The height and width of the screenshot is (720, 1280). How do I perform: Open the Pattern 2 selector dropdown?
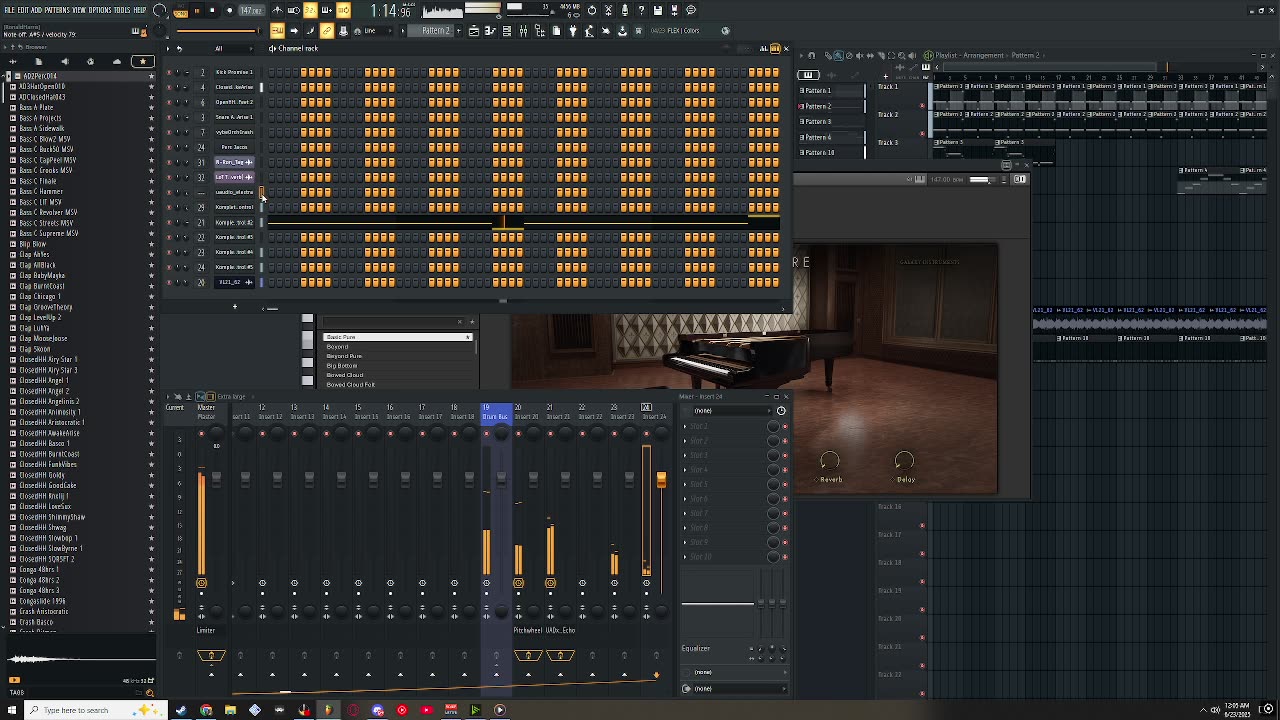pyautogui.click(x=437, y=30)
